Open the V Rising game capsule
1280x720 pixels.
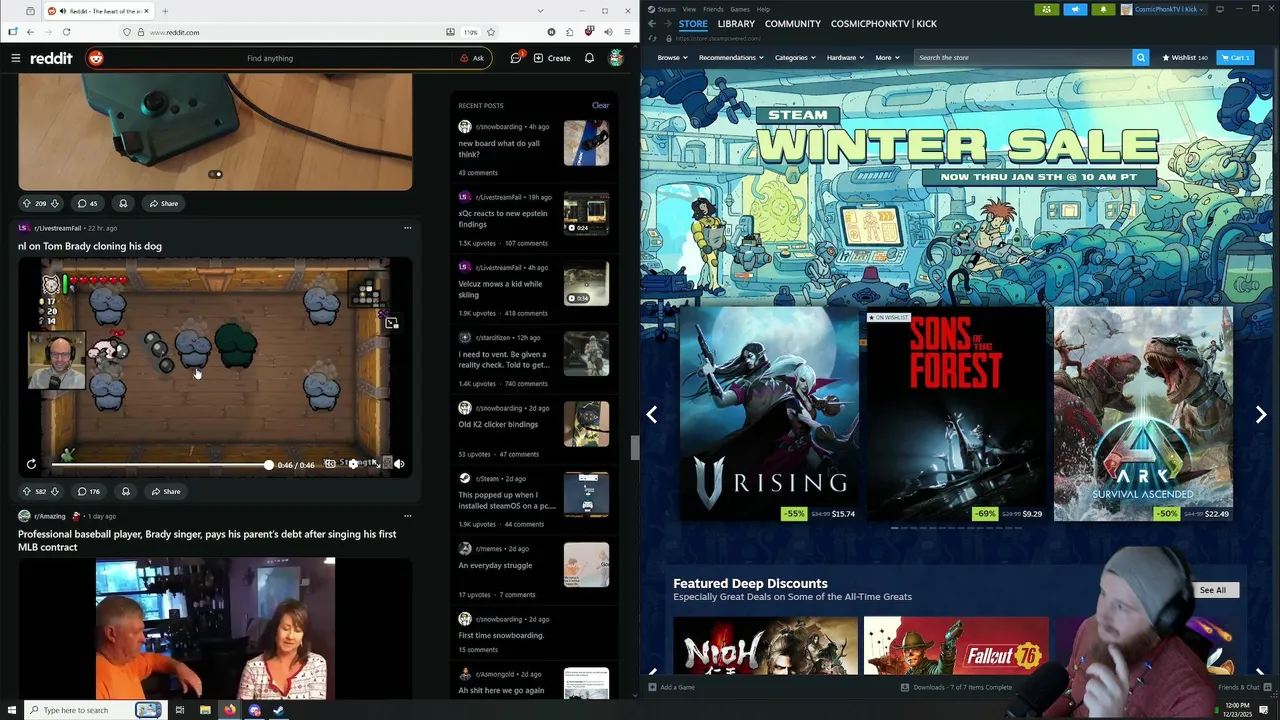(x=769, y=414)
